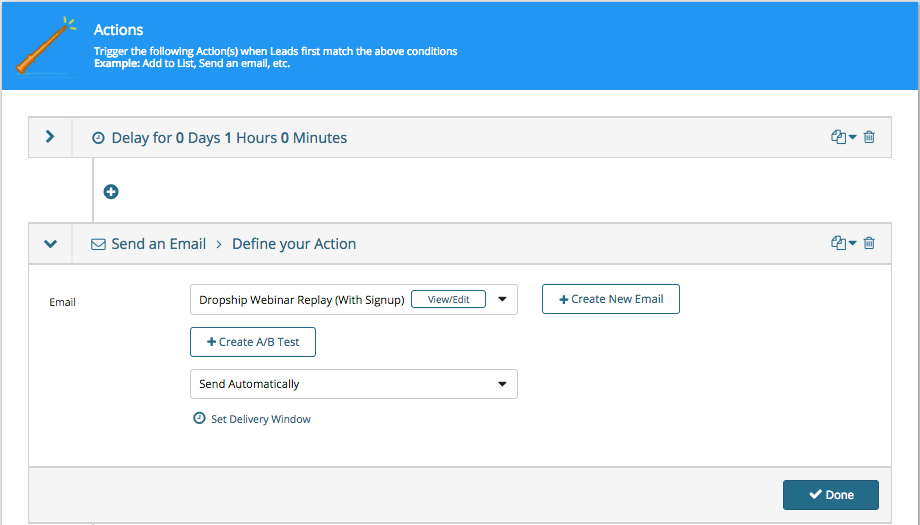
Task: Open Set Delivery Window link
Action: pyautogui.click(x=261, y=419)
